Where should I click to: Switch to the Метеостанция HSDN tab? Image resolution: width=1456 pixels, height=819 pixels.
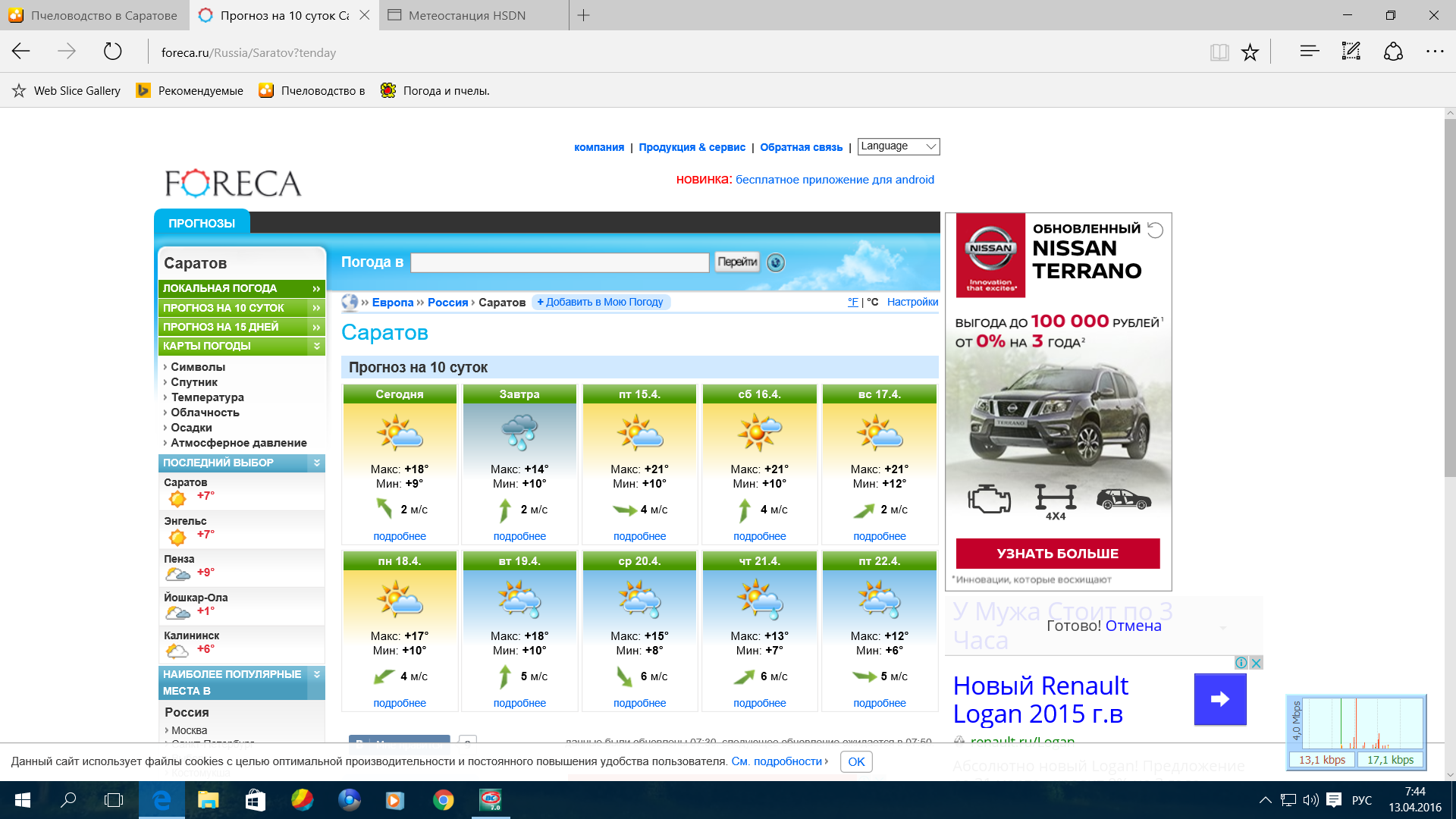467,15
